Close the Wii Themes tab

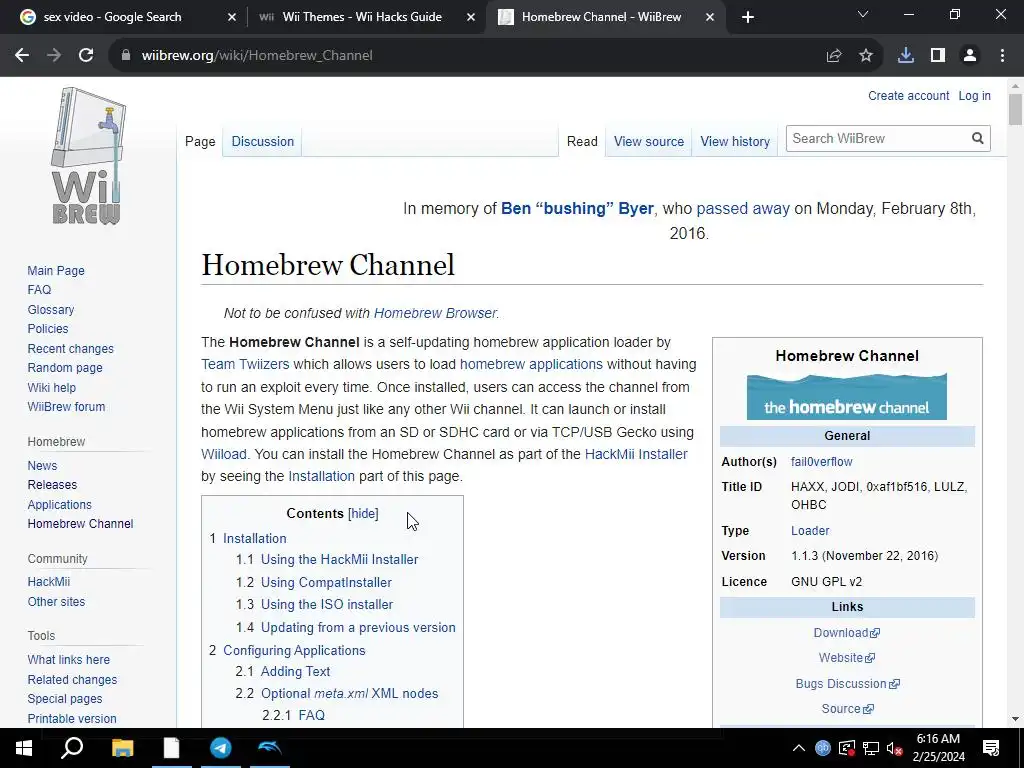tap(471, 17)
